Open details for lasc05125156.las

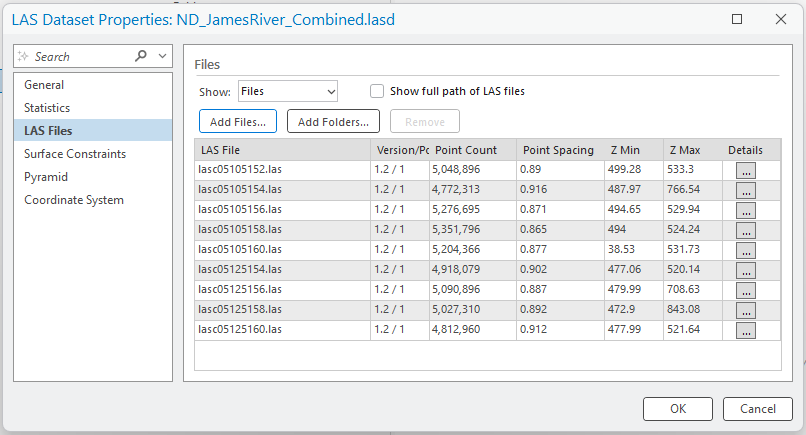745,291
